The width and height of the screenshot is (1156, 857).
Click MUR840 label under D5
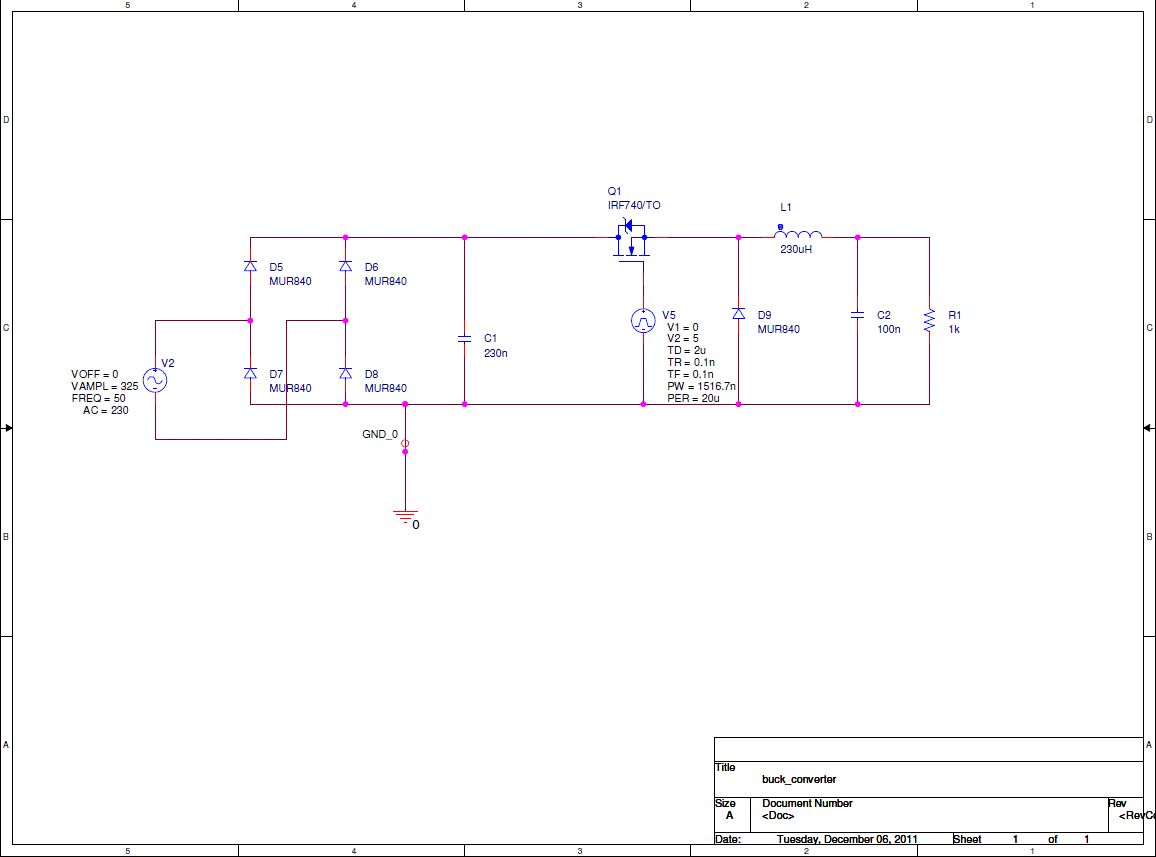coord(290,282)
